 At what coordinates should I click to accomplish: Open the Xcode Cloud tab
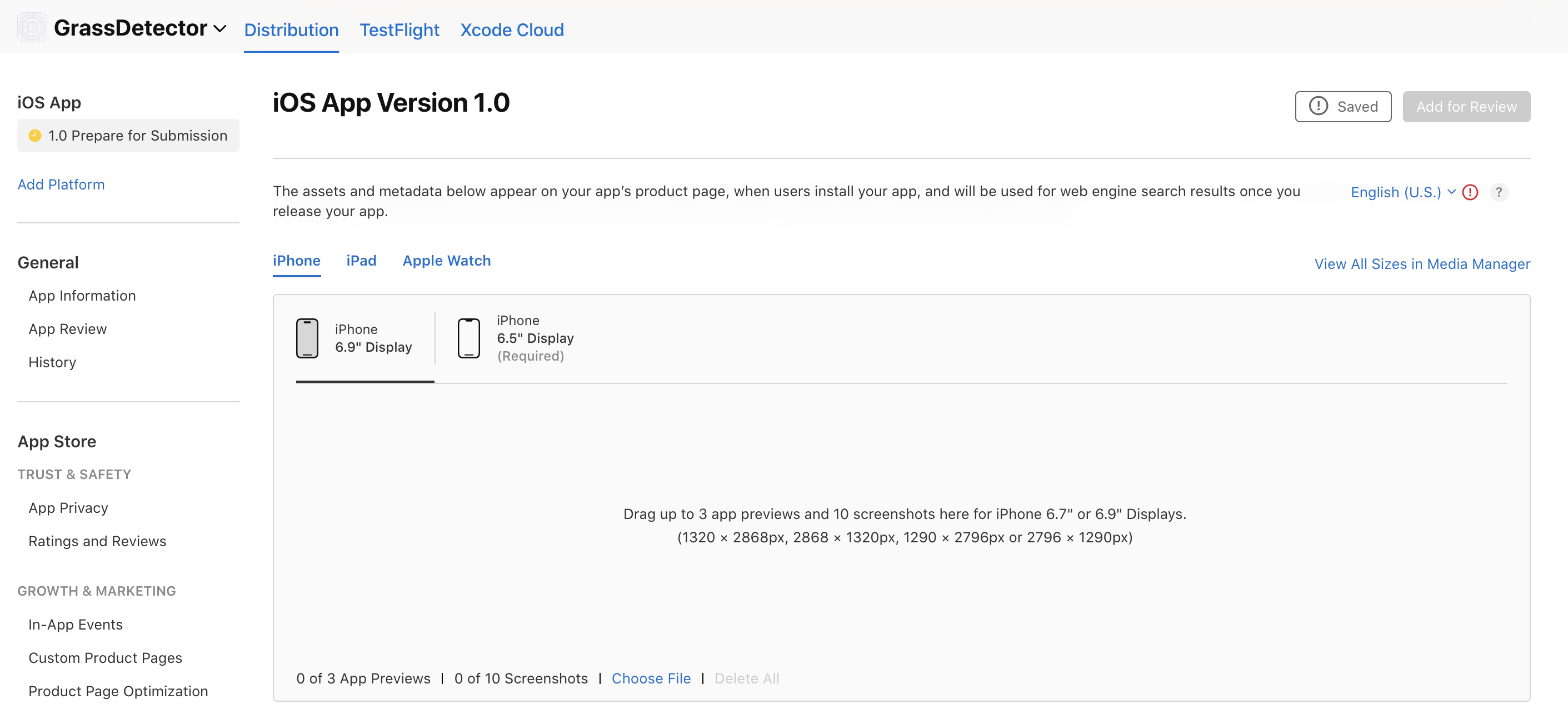point(512,30)
